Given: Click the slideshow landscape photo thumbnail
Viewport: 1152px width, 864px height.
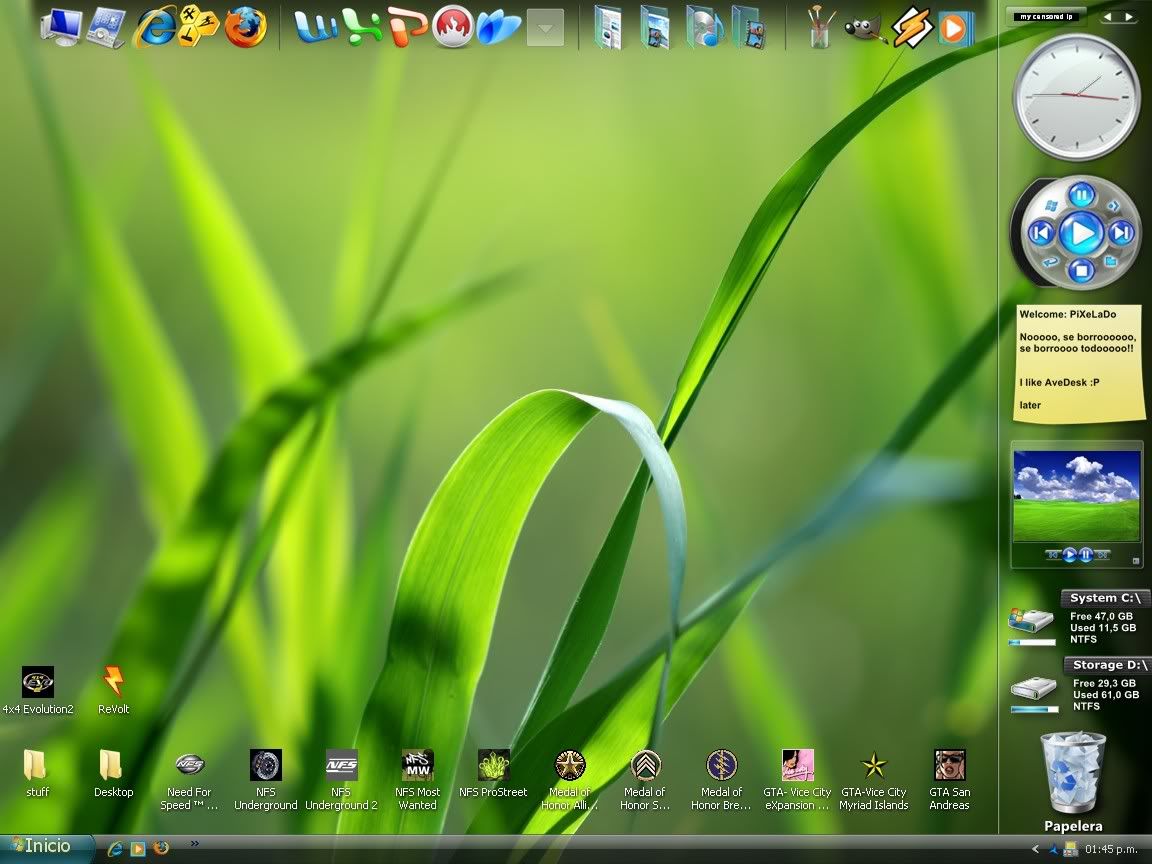Looking at the screenshot, I should click(1076, 495).
